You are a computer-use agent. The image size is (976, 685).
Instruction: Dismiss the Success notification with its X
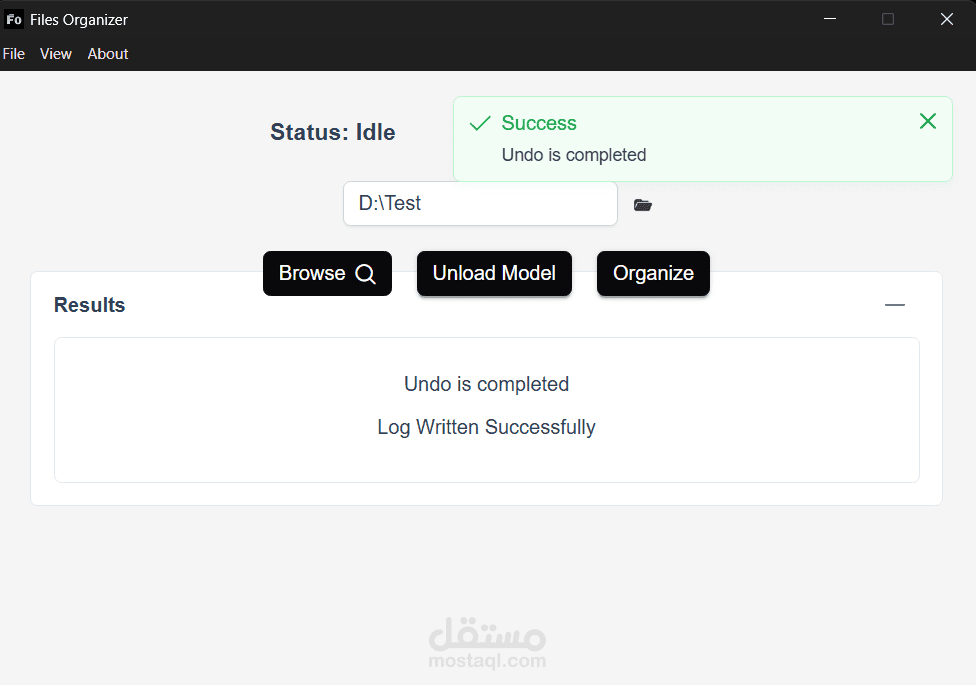(927, 121)
